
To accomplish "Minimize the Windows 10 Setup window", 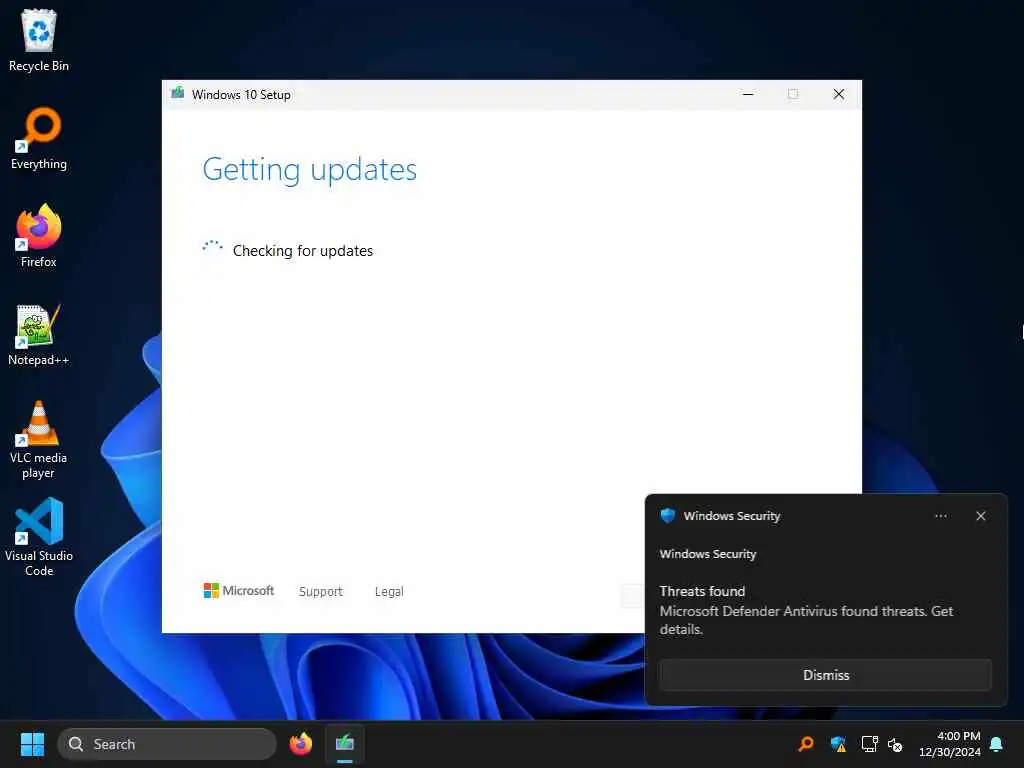I will [x=748, y=94].
